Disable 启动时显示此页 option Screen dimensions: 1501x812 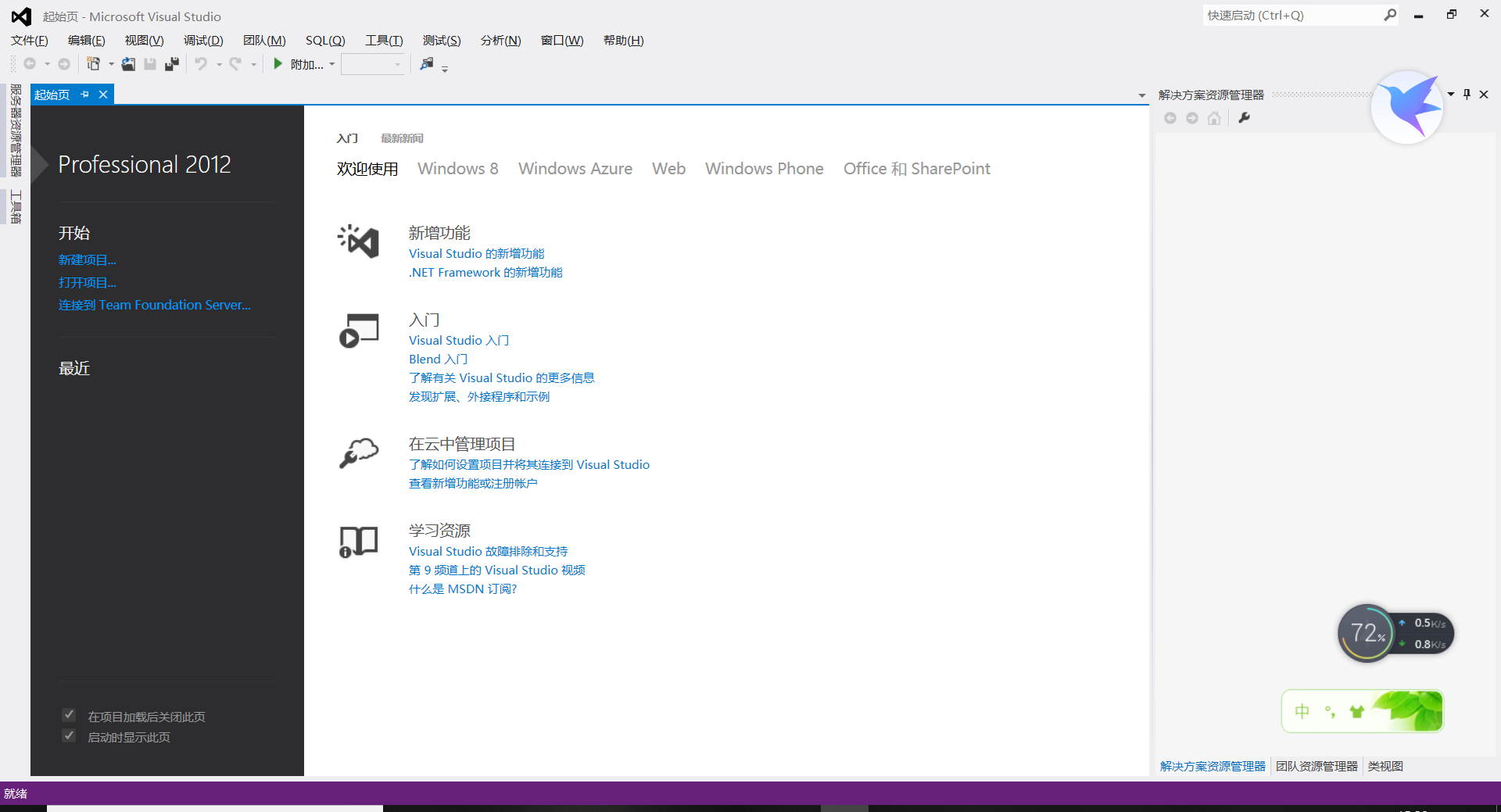pyautogui.click(x=69, y=735)
